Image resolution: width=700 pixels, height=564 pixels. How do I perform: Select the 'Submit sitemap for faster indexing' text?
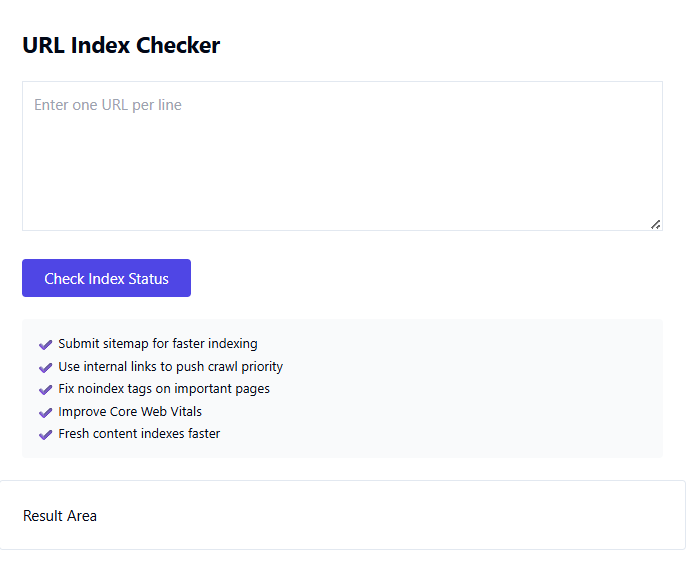coord(158,344)
